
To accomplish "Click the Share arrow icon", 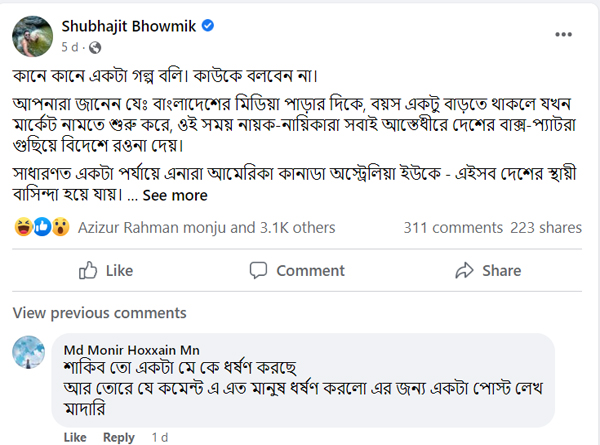I will 464,270.
